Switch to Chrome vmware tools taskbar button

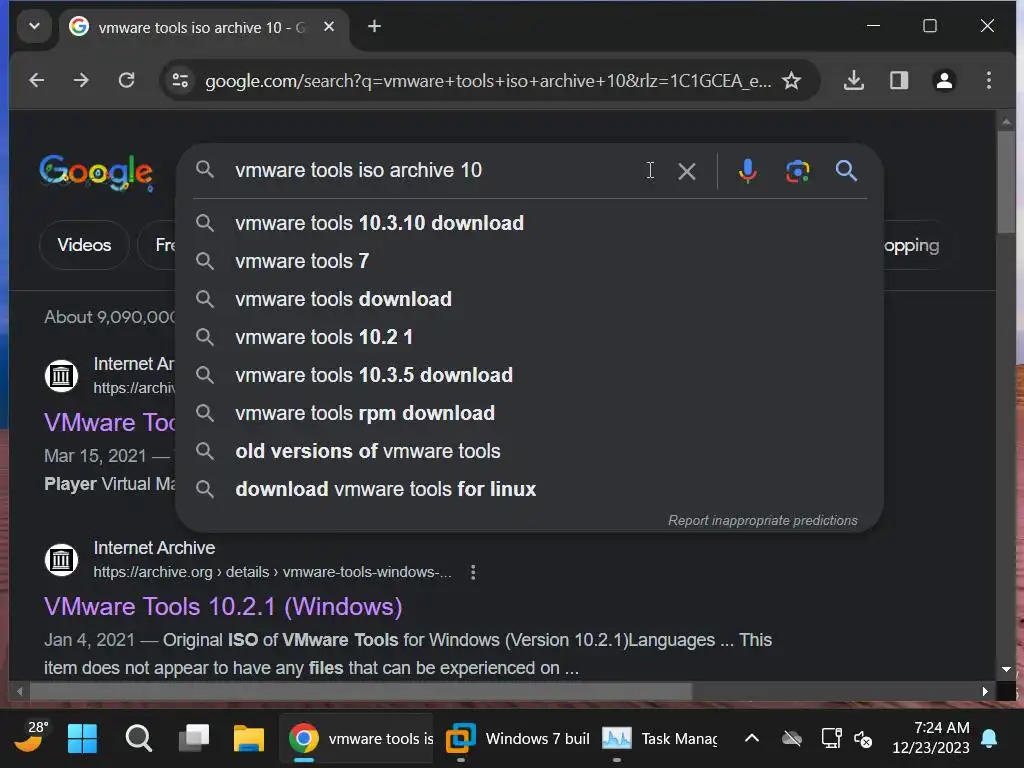click(357, 739)
